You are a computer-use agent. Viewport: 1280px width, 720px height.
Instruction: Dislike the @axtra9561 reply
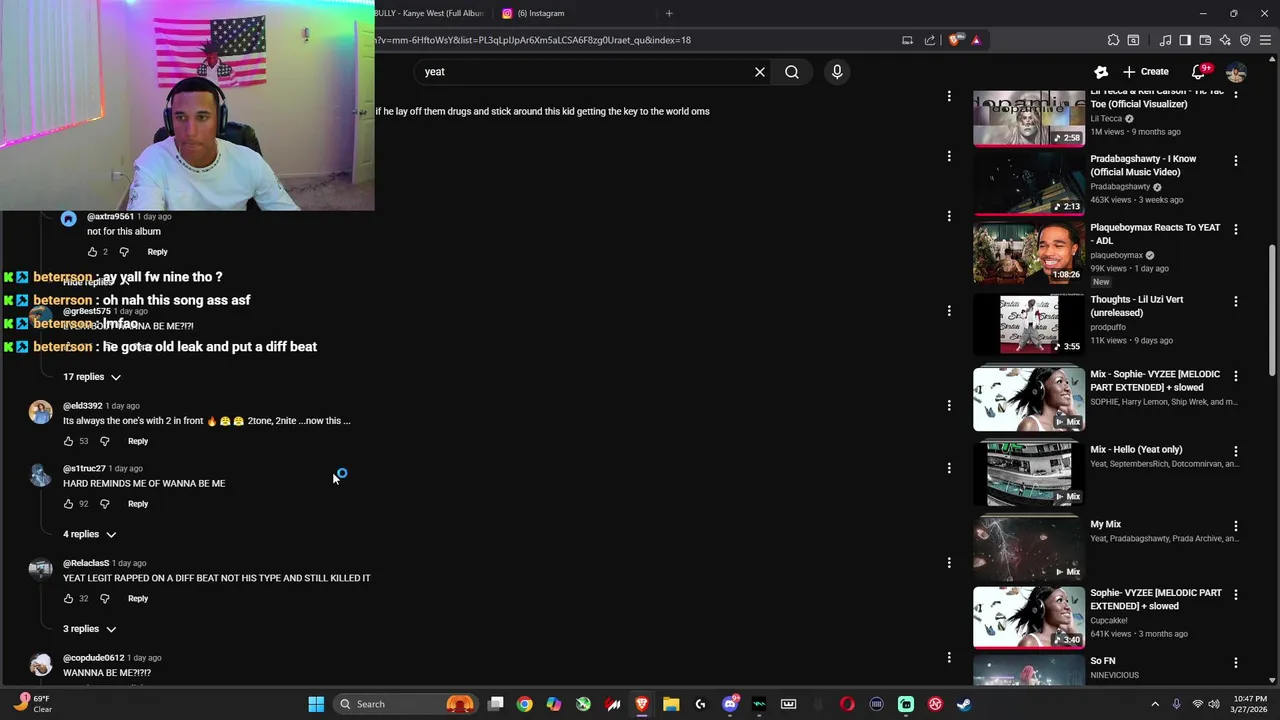[124, 252]
